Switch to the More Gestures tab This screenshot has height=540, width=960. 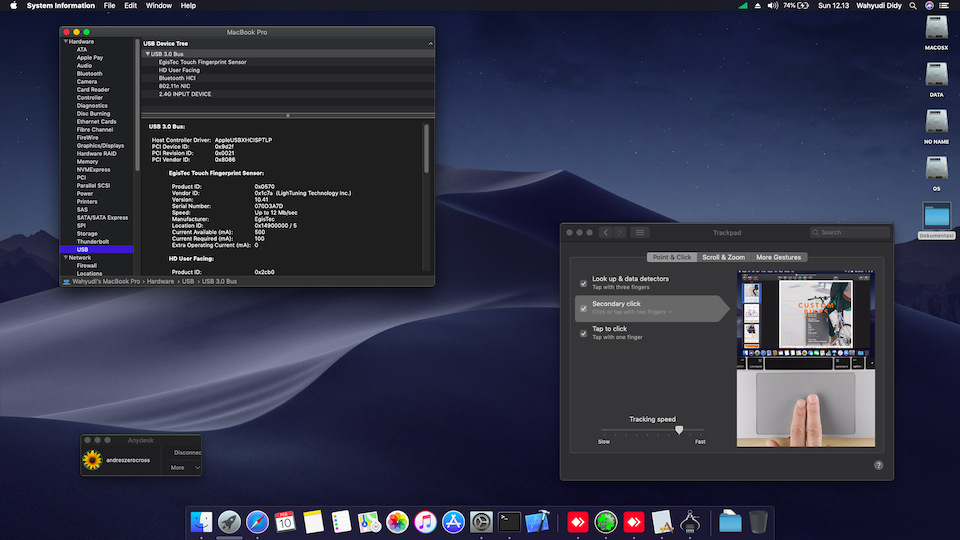tap(778, 257)
